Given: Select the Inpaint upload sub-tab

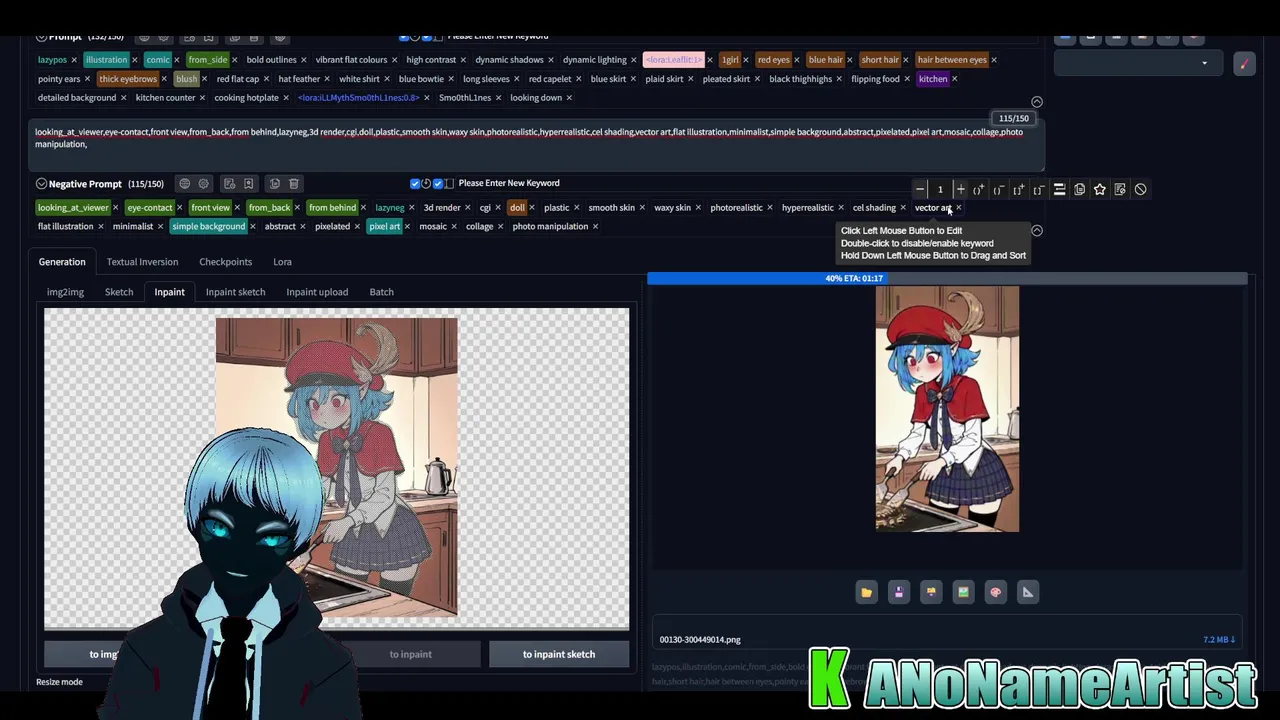Looking at the screenshot, I should (317, 292).
